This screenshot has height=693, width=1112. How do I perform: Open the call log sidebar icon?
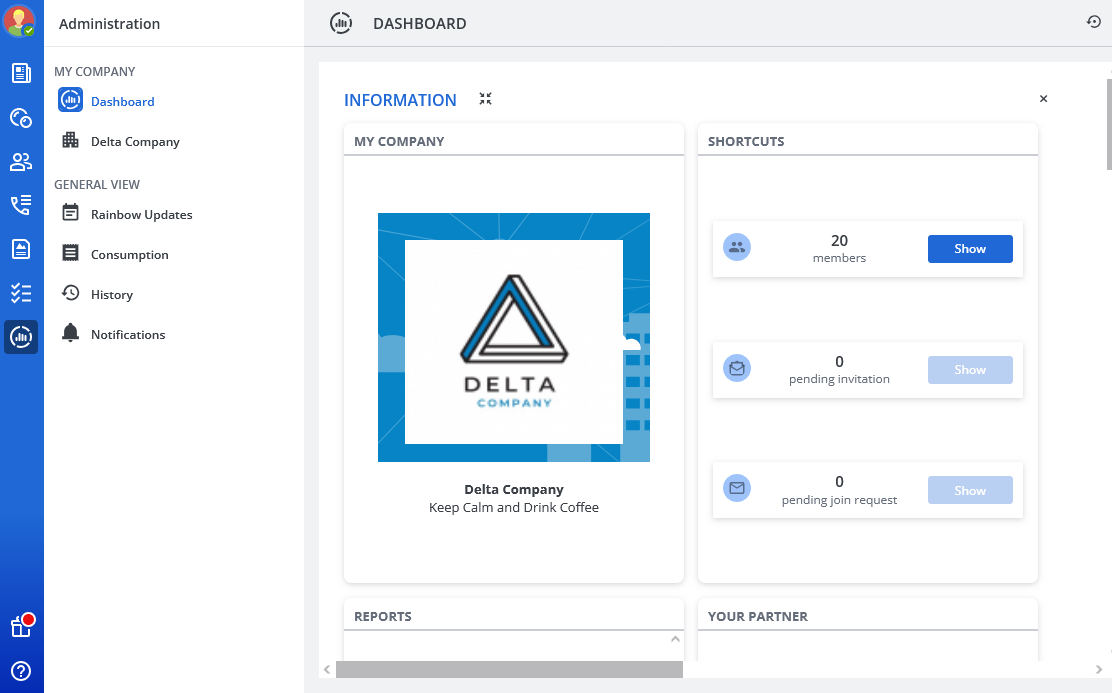click(x=21, y=206)
